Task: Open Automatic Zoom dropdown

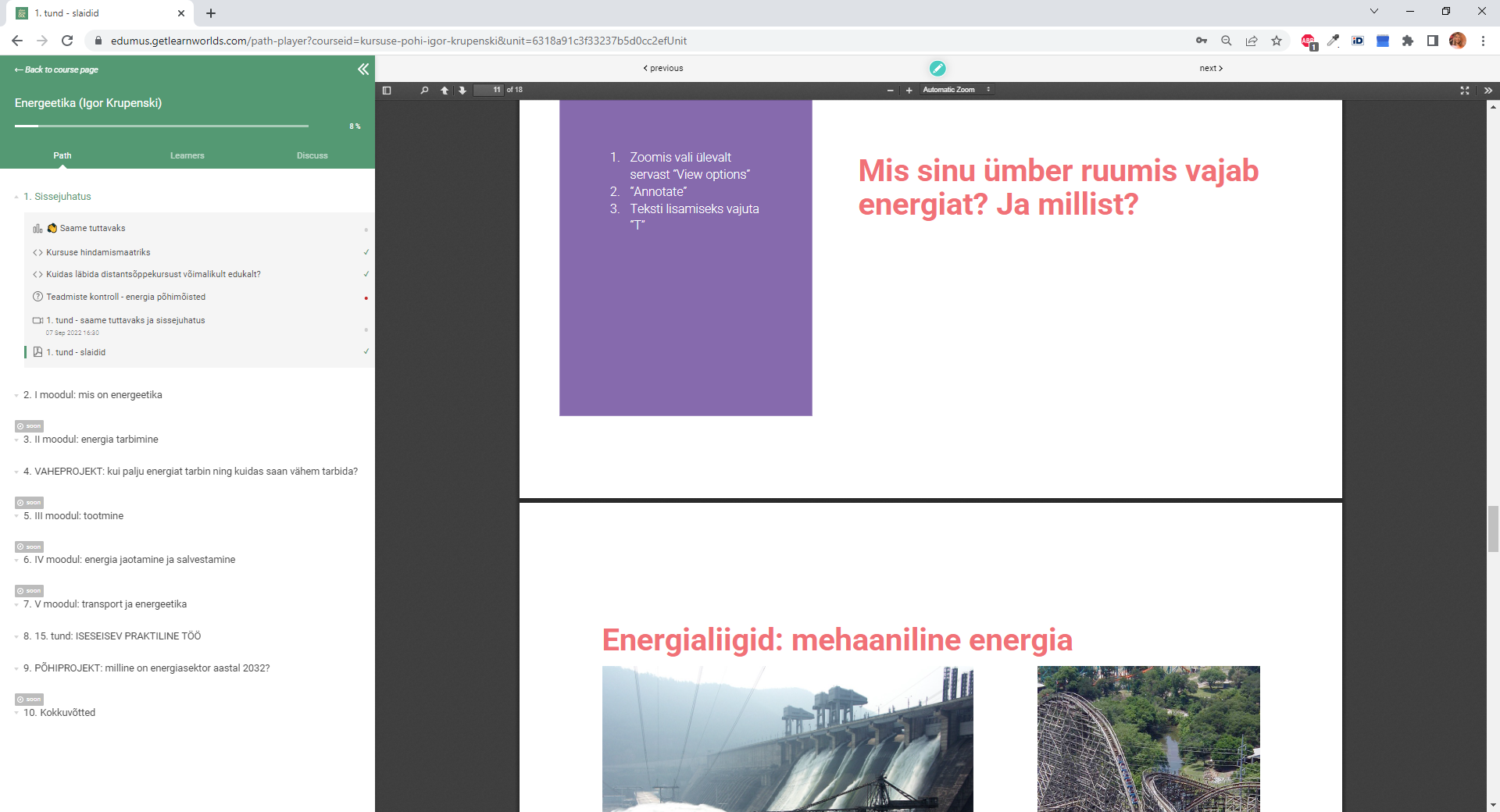Action: 956,91
